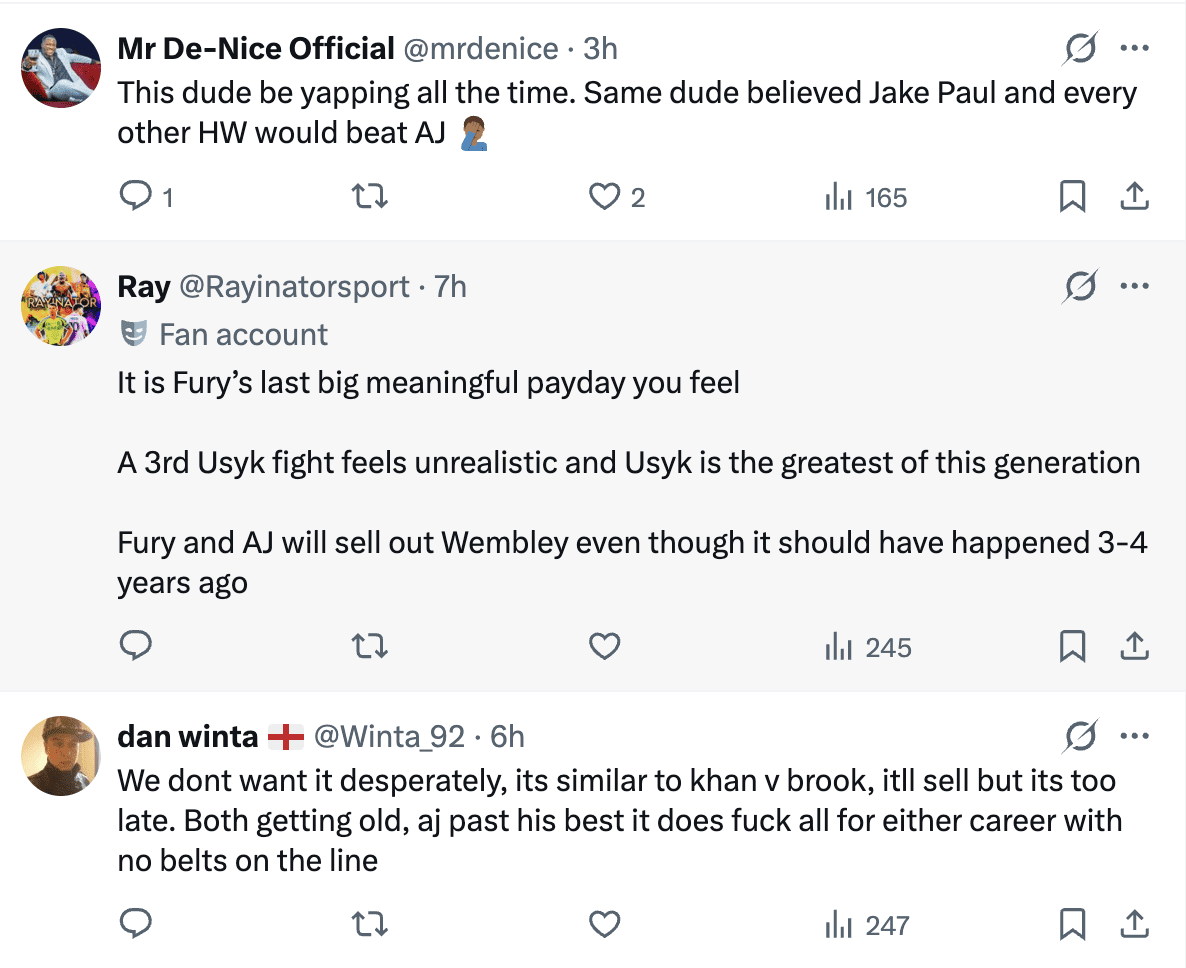Open Grok icon on Mr De-Nice tweet

pyautogui.click(x=1081, y=47)
